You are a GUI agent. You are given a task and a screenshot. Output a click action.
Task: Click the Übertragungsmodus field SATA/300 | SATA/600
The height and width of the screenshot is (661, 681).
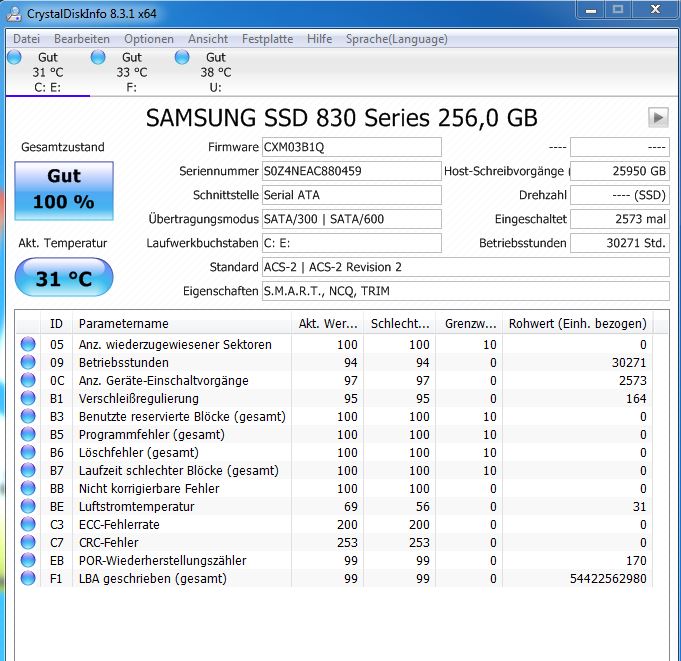tap(352, 219)
